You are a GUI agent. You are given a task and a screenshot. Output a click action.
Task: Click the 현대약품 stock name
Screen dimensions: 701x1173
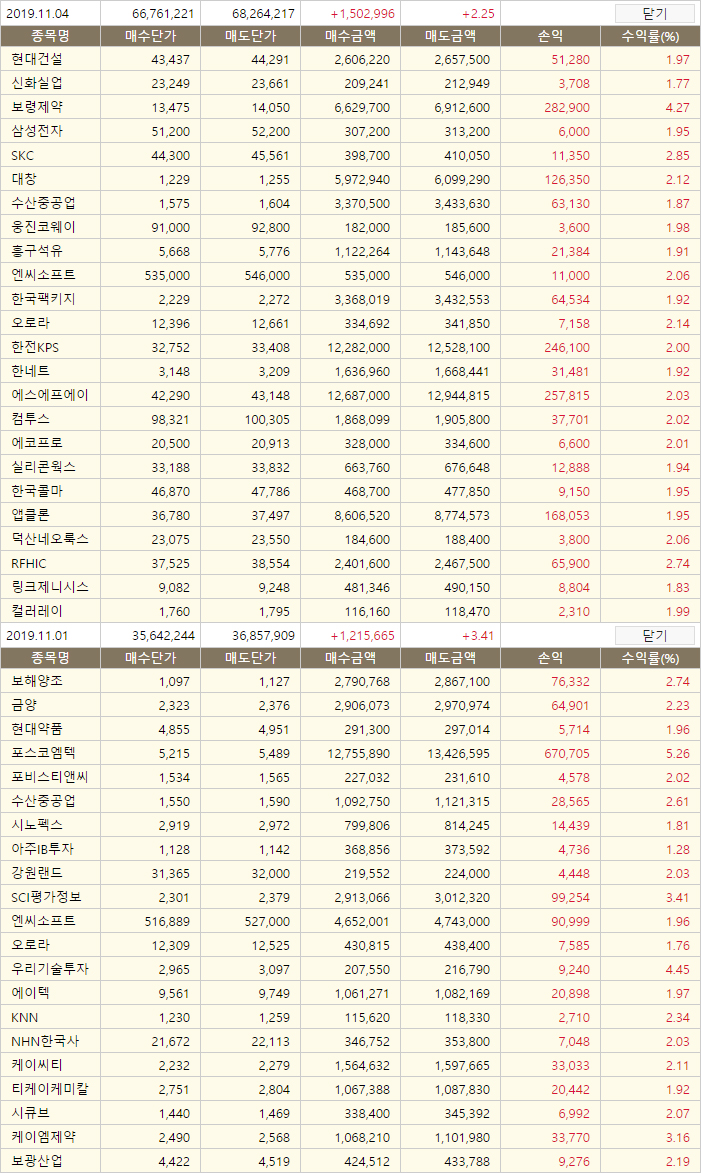37,729
